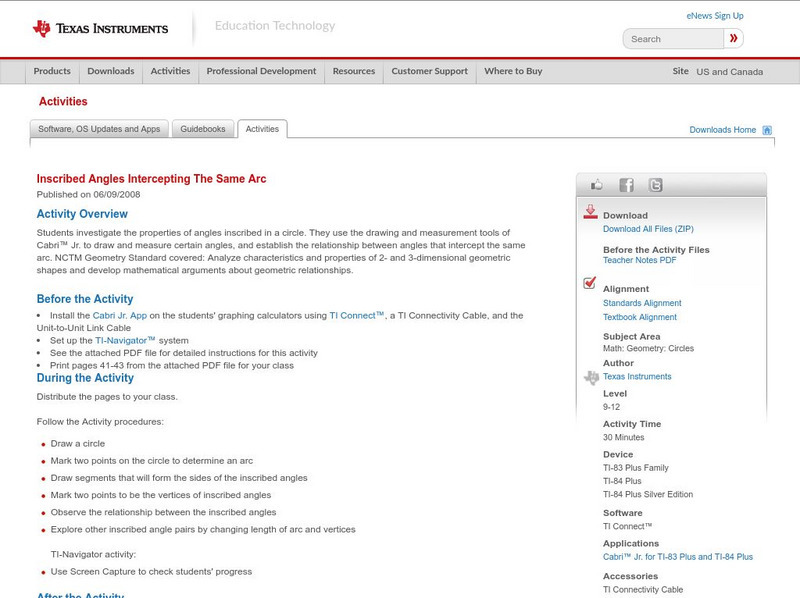Click the 'Draw a circle' bullet
The height and width of the screenshot is (598, 800).
tap(78, 444)
